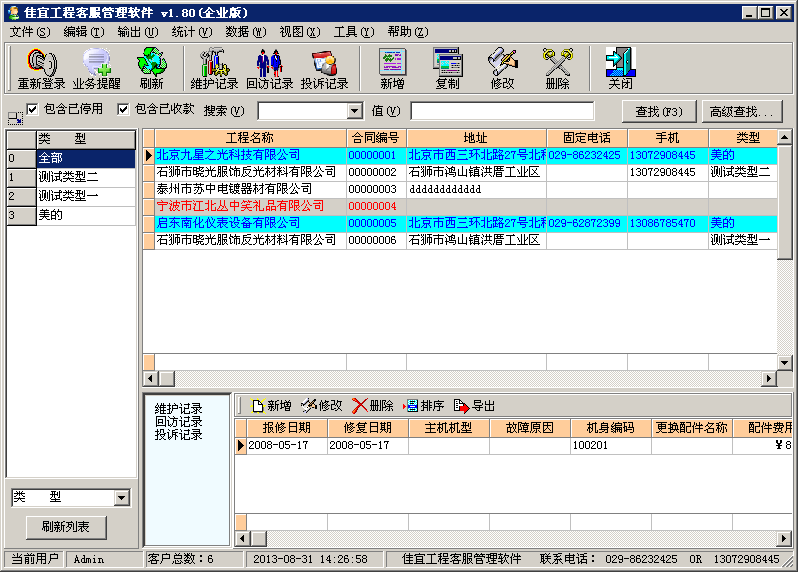Select row 启东南化仪表设备有限公司
The width and height of the screenshot is (798, 572).
click(x=460, y=223)
